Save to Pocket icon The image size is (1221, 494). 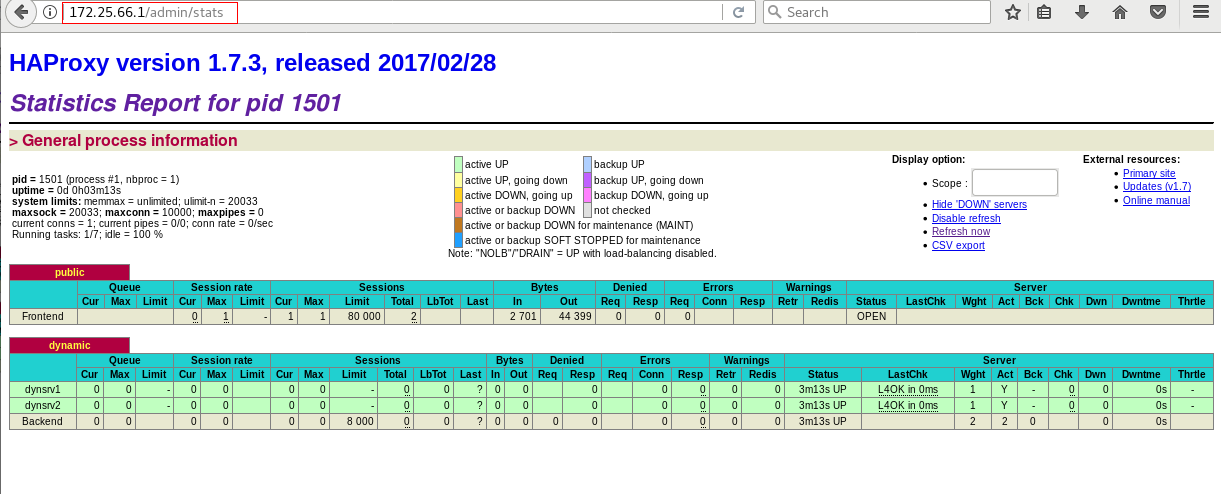pyautogui.click(x=1158, y=13)
